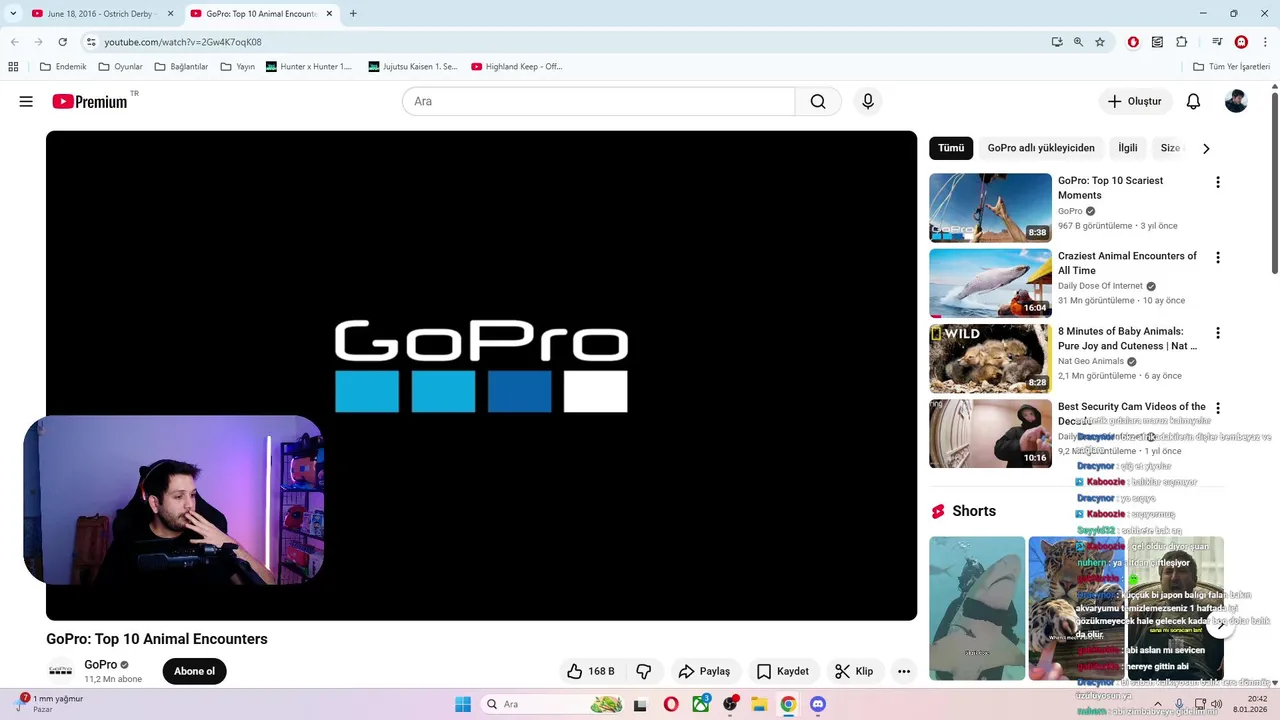Select the İlgili filter chip
Image resolution: width=1280 pixels, height=720 pixels.
click(x=1128, y=148)
